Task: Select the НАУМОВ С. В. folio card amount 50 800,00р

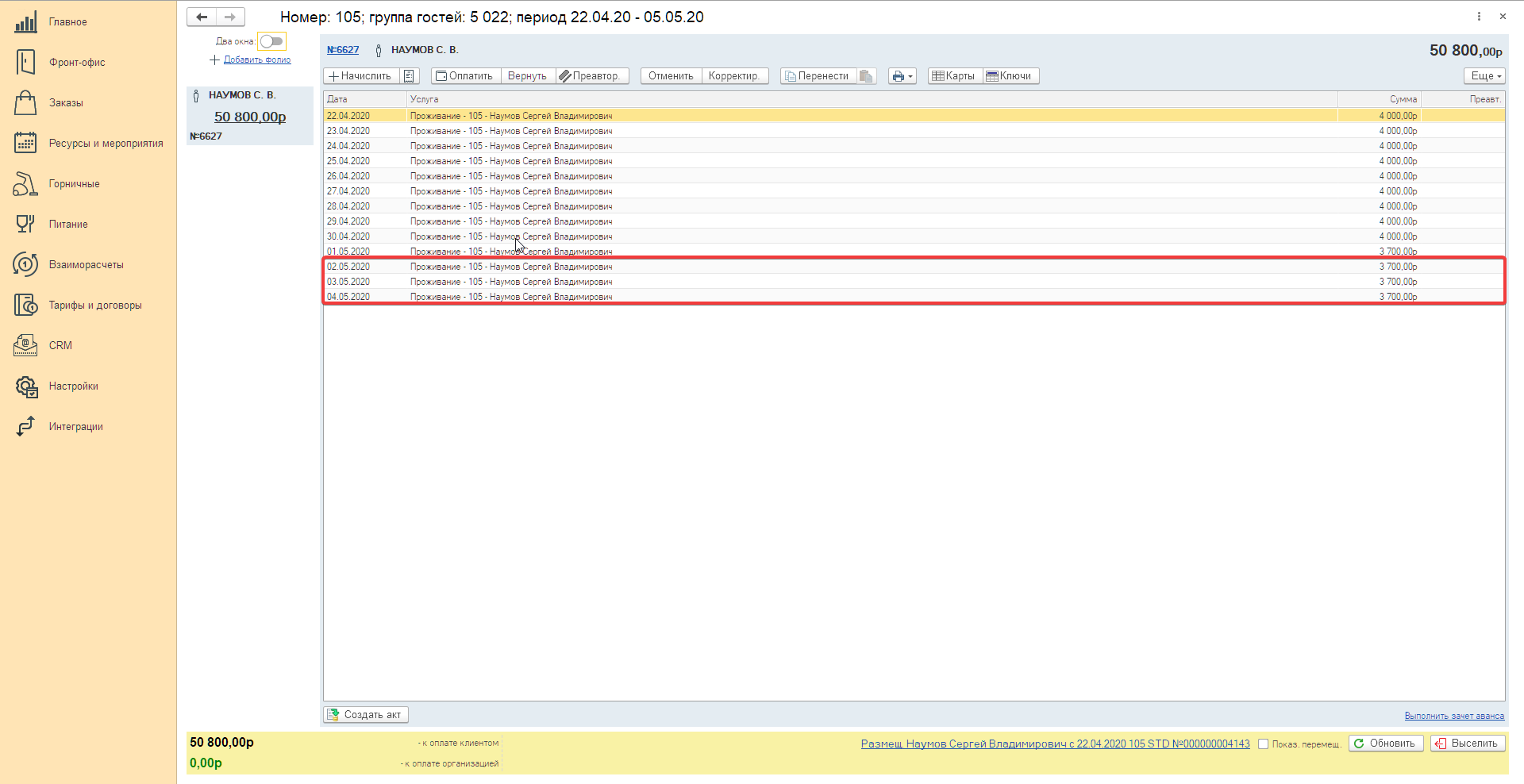Action: point(250,117)
